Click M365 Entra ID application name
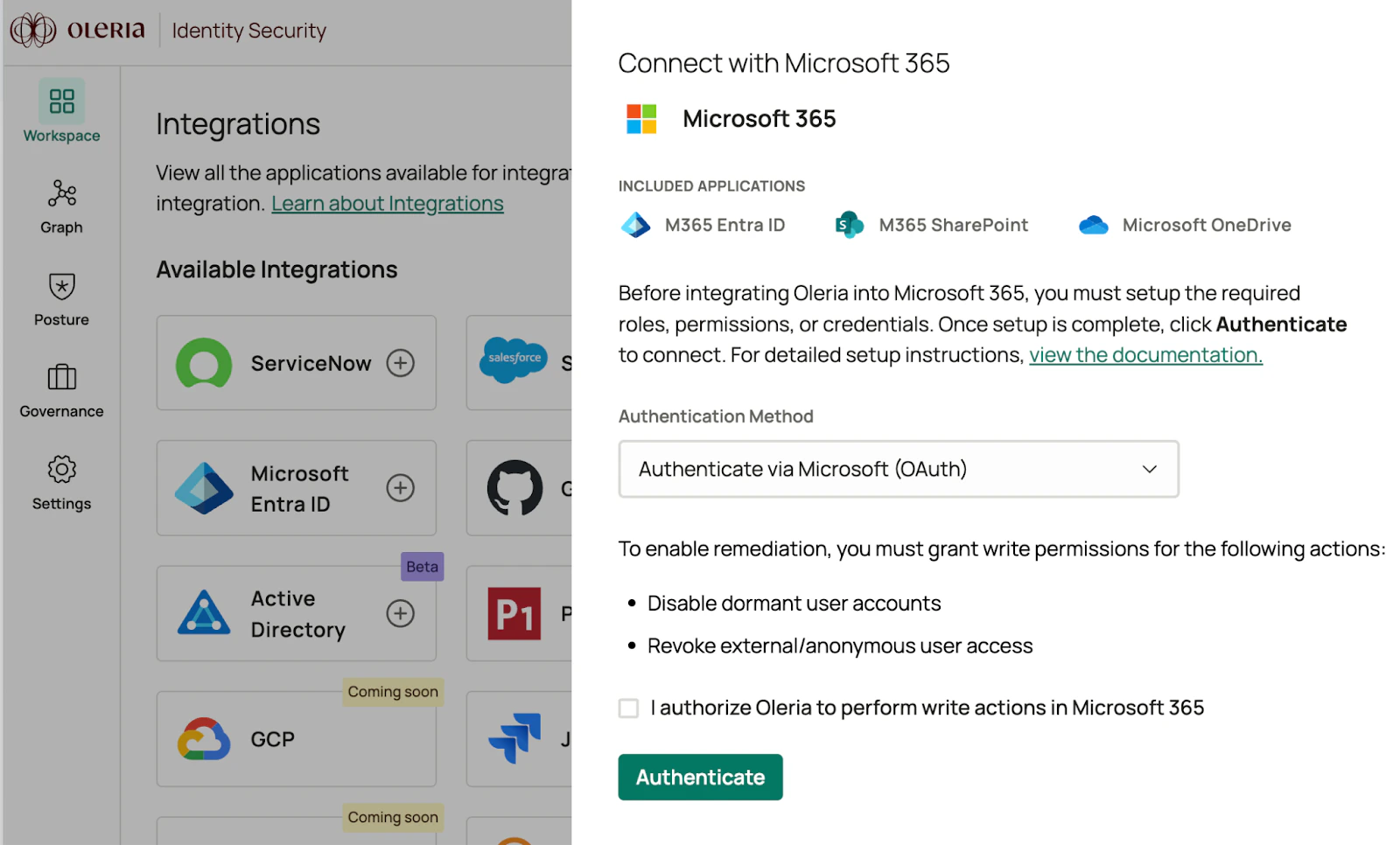 coord(724,226)
